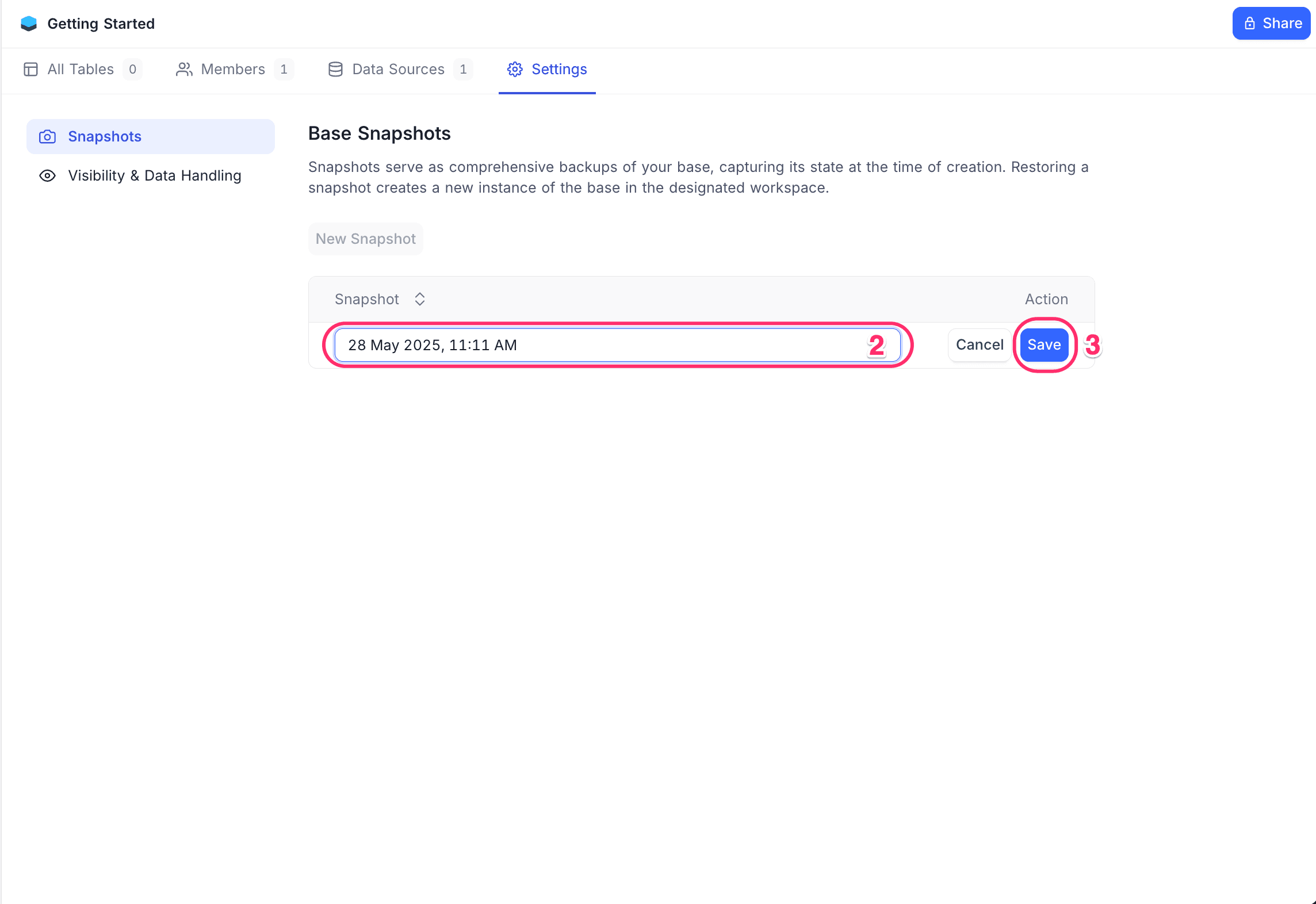
Task: Click the Snapshots camera icon in sidebar
Action: [x=47, y=137]
